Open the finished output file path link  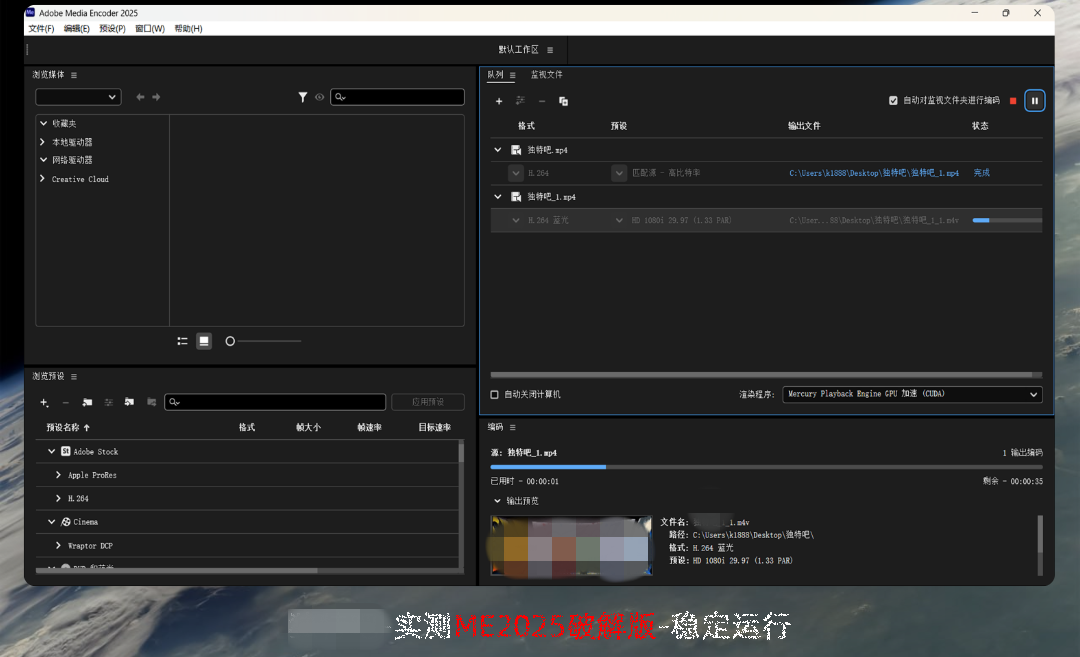coord(873,173)
